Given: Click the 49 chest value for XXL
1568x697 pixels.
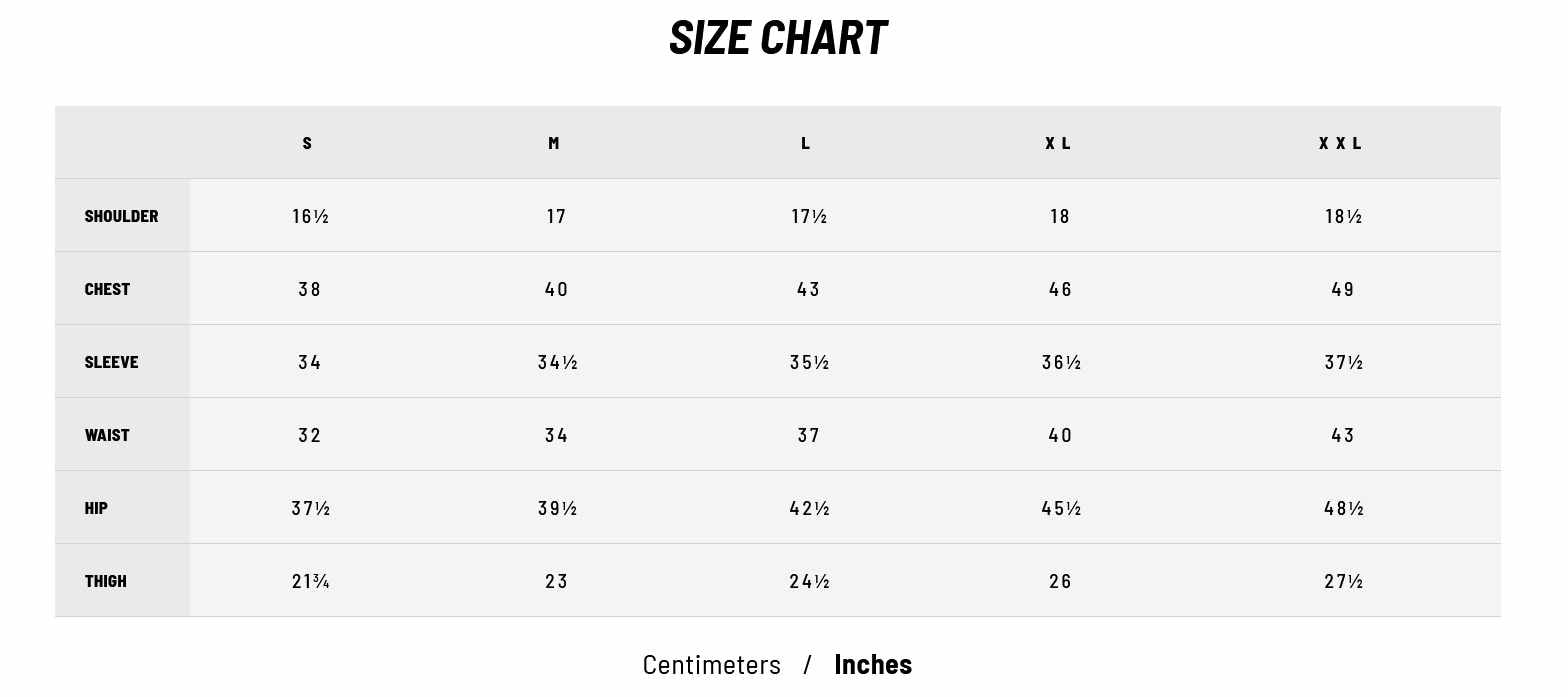Looking at the screenshot, I should (x=1343, y=289).
